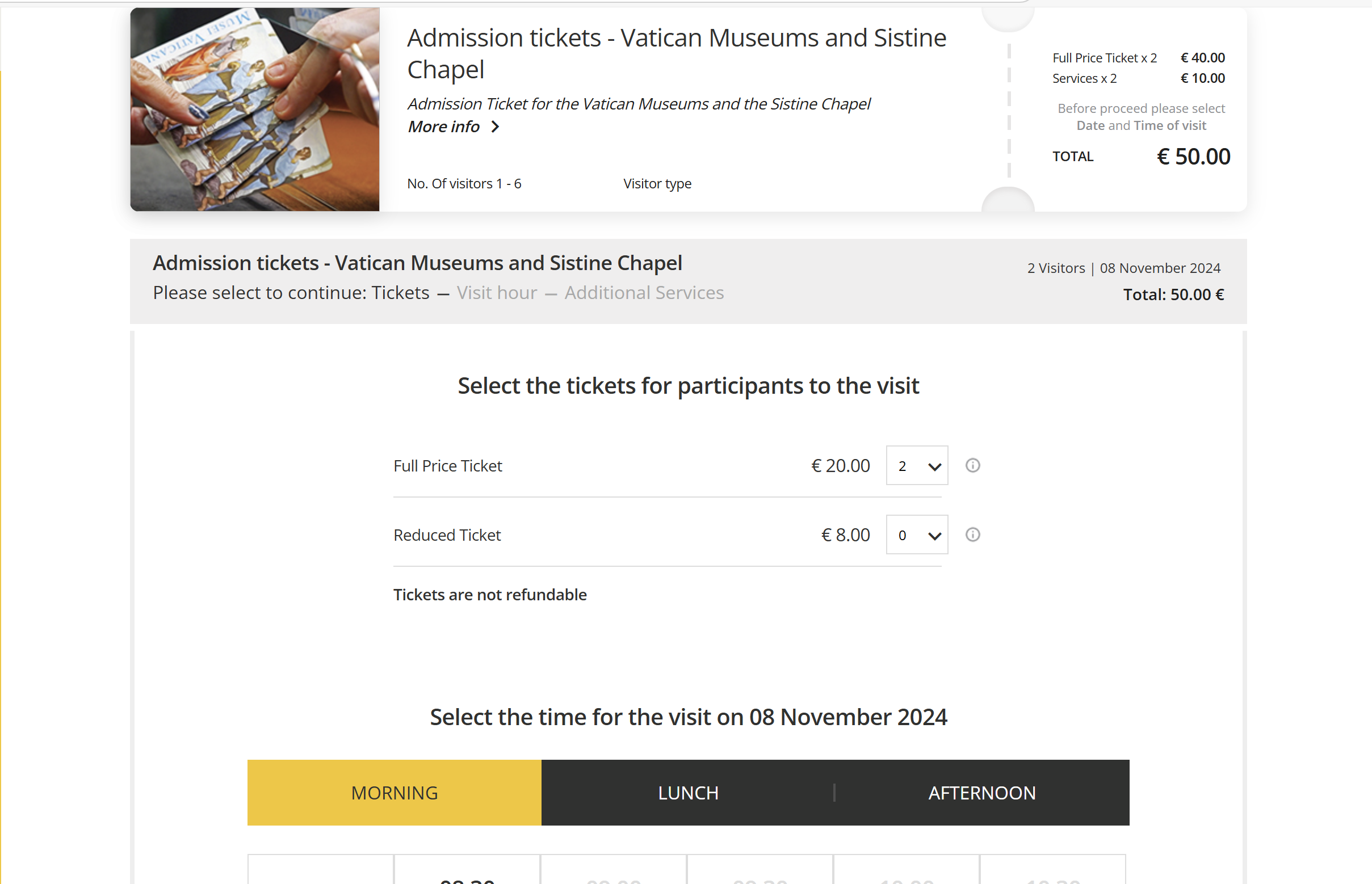Switch to the AFTERNOON time tab
This screenshot has width=1372, height=884.
(x=982, y=793)
